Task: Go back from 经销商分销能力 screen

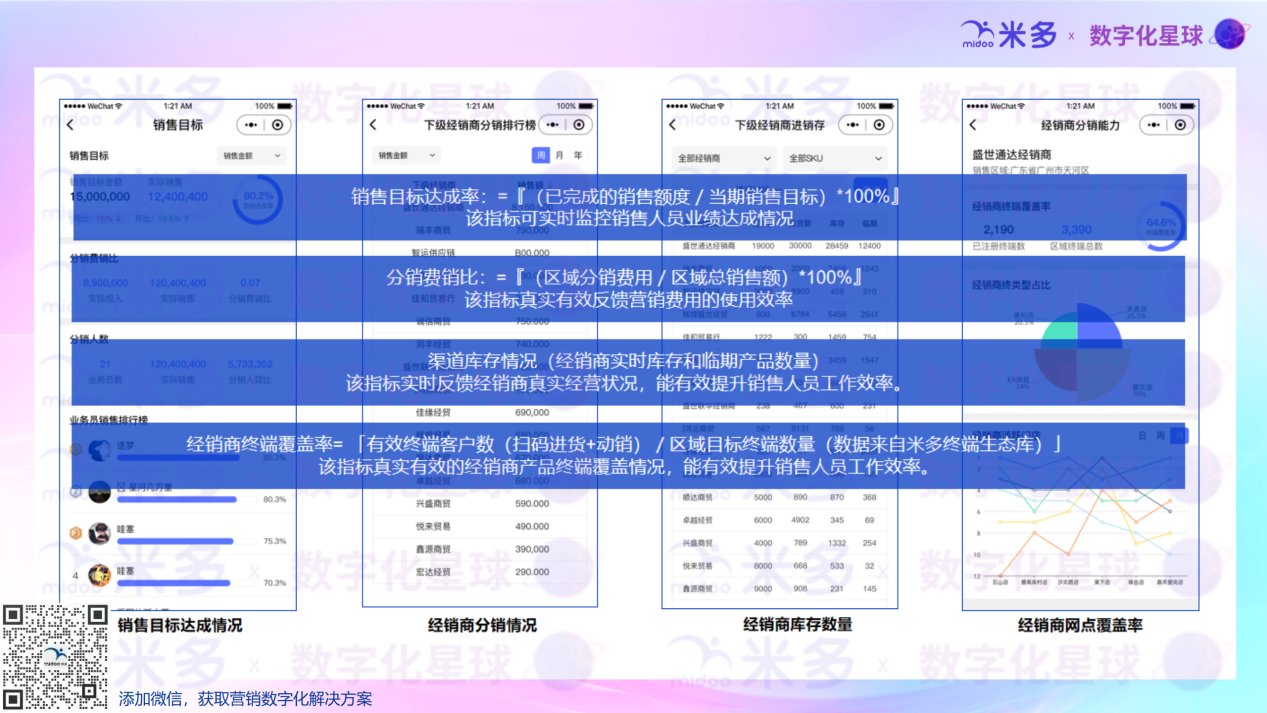Action: 973,125
